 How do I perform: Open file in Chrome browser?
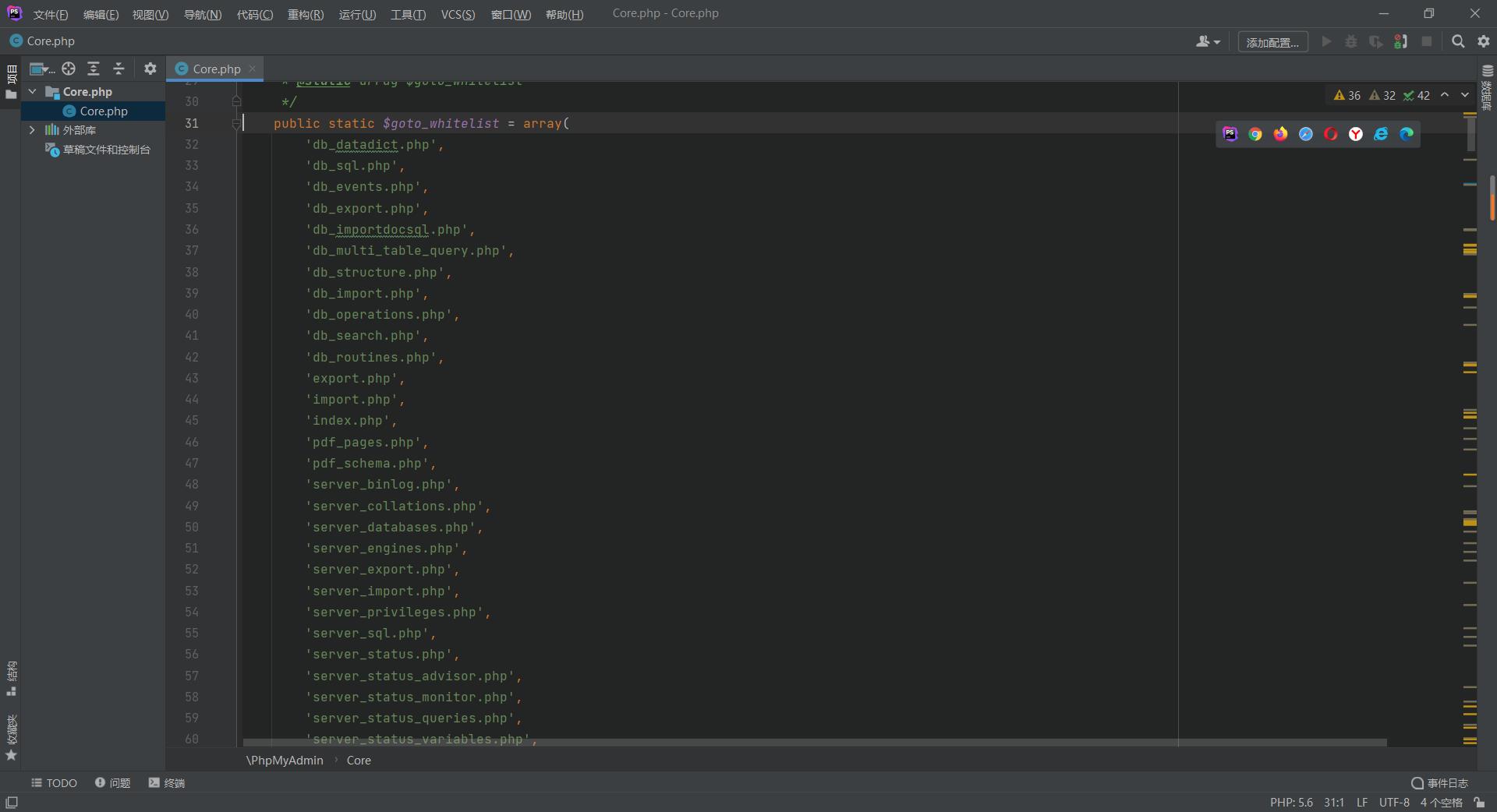1255,134
